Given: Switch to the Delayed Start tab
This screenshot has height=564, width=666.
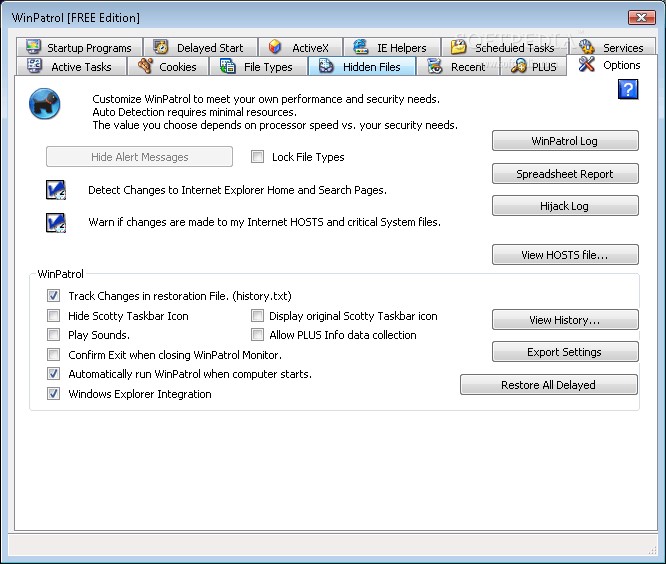Looking at the screenshot, I should point(200,47).
